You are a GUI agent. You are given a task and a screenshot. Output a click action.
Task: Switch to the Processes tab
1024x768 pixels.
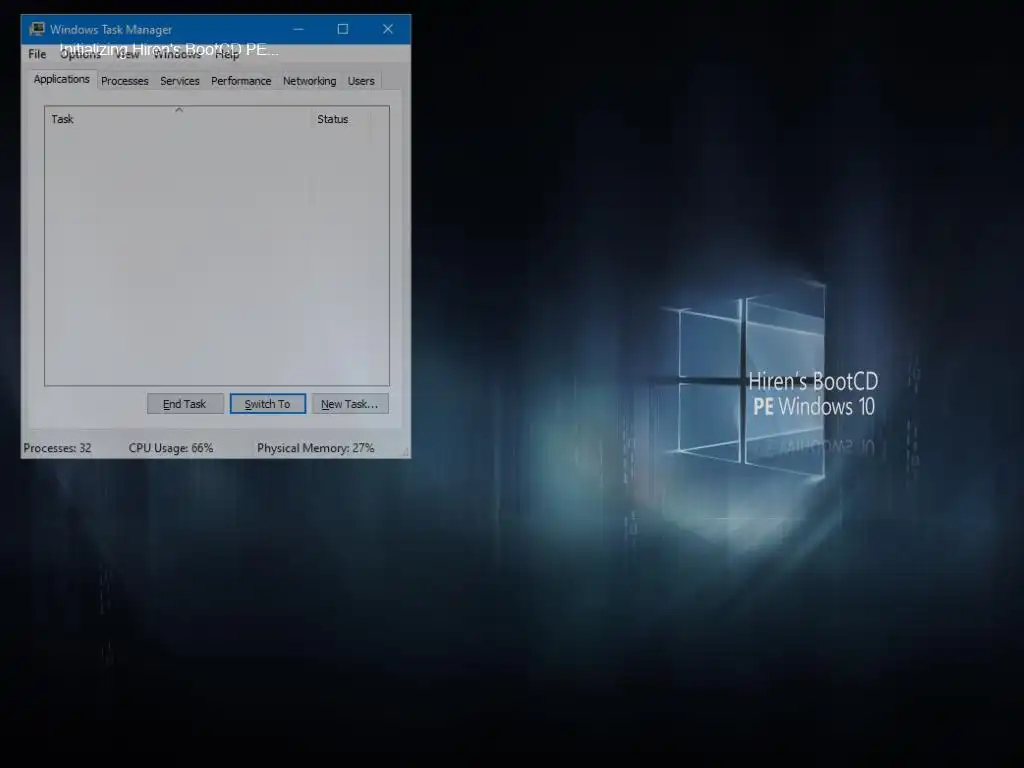point(125,81)
